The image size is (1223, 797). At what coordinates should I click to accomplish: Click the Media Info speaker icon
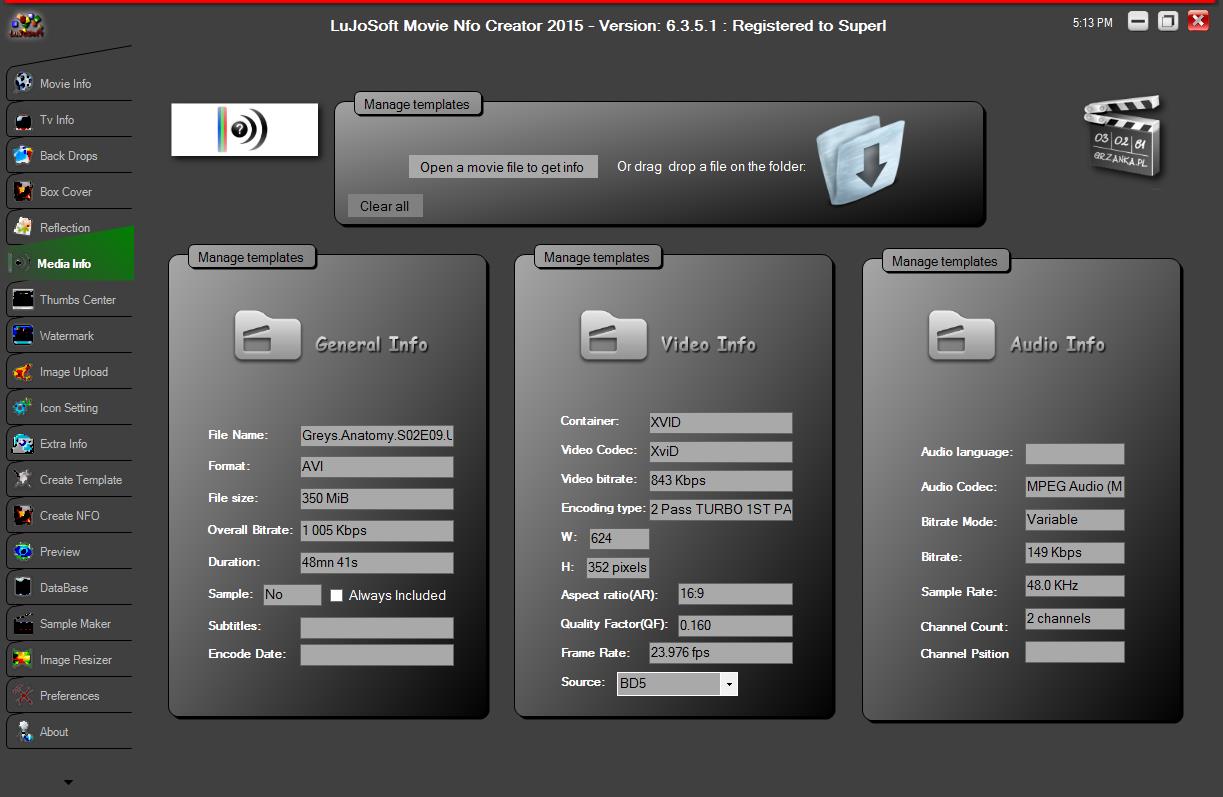(21, 263)
